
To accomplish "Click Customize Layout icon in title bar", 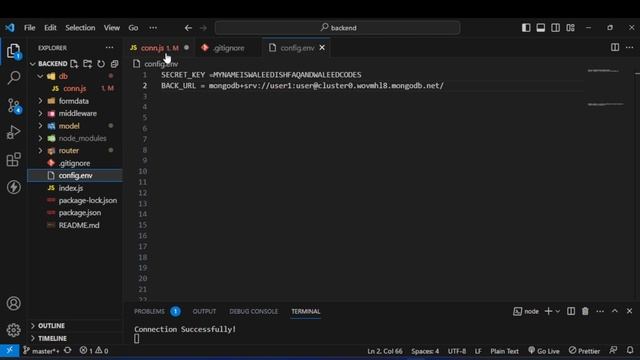I will [570, 28].
